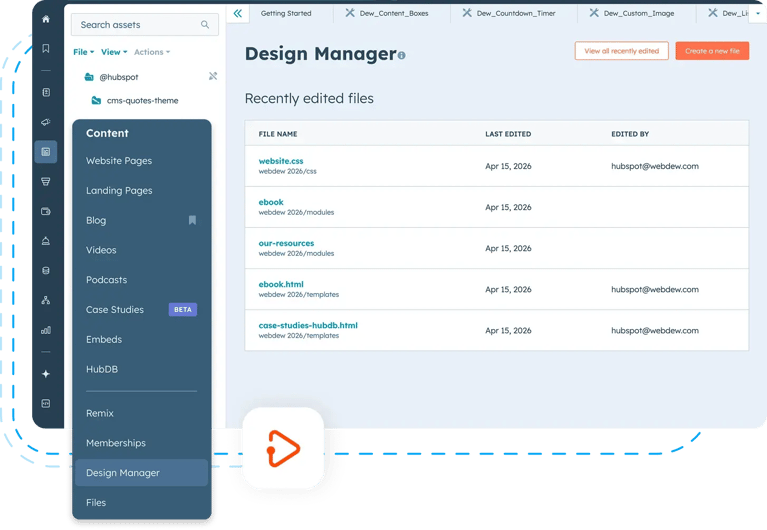Viewport: 767px width, 530px height.
Task: Go to Home via house icon
Action: point(46,19)
